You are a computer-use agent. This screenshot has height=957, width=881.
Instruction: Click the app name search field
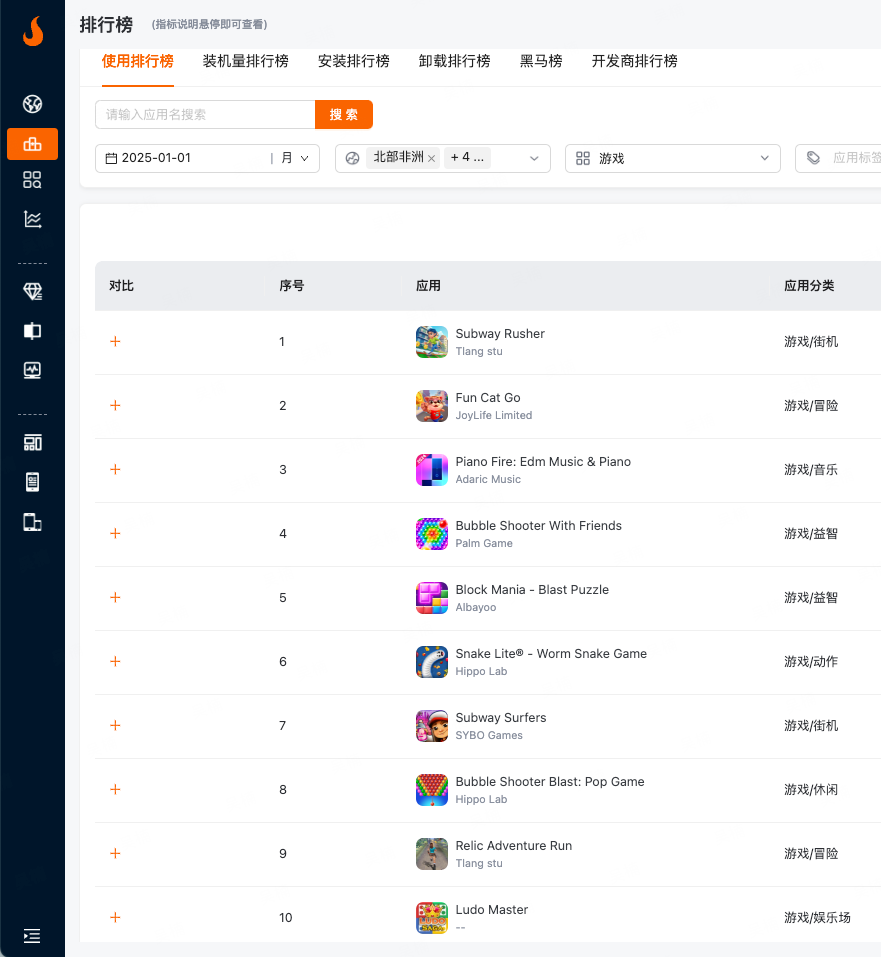pyautogui.click(x=205, y=115)
